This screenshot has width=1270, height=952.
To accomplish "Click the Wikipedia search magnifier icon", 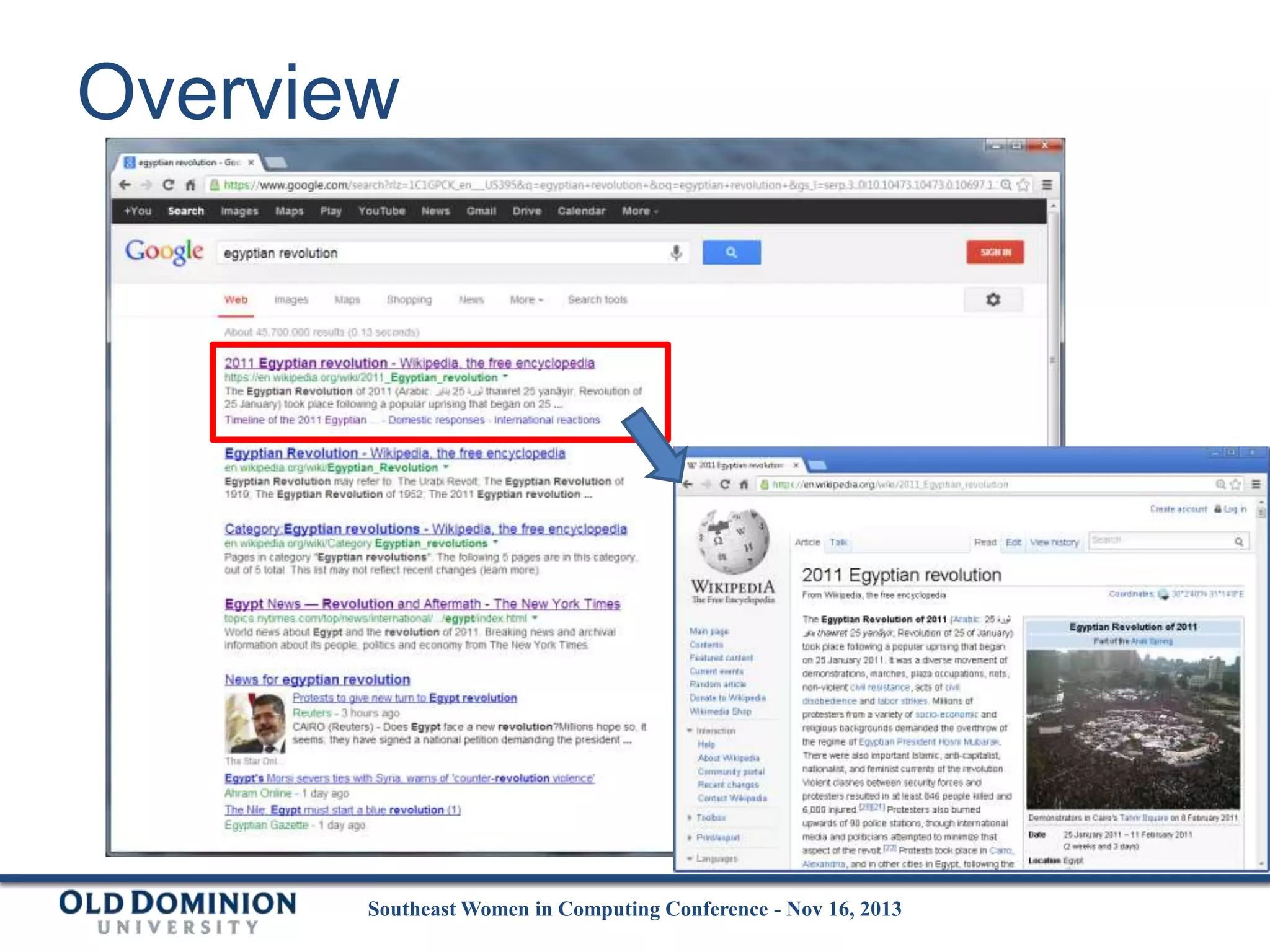I will [1238, 542].
